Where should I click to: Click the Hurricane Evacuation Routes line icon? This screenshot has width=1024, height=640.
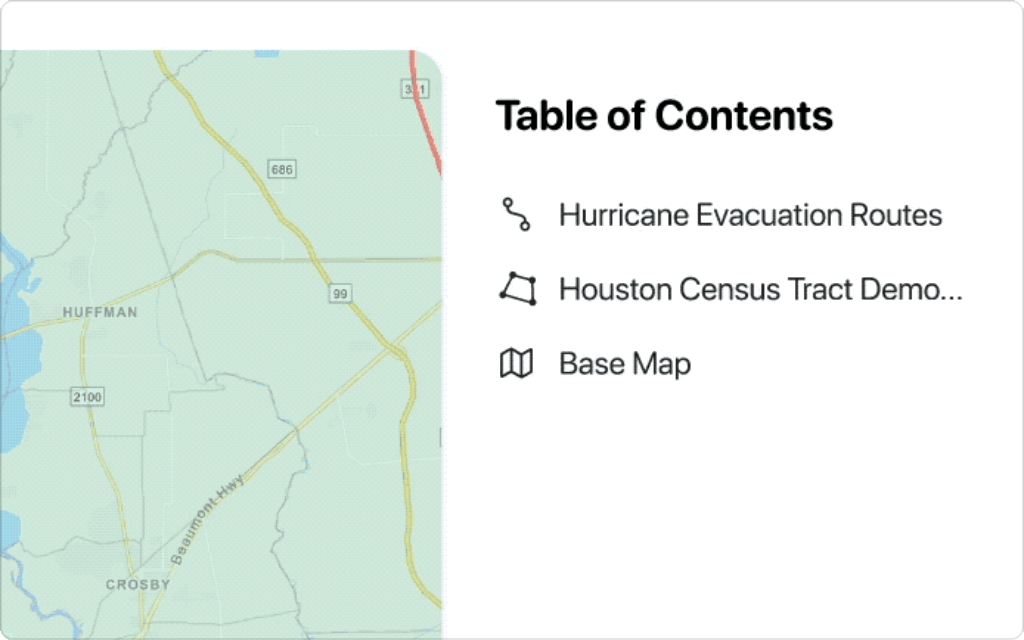pyautogui.click(x=516, y=214)
